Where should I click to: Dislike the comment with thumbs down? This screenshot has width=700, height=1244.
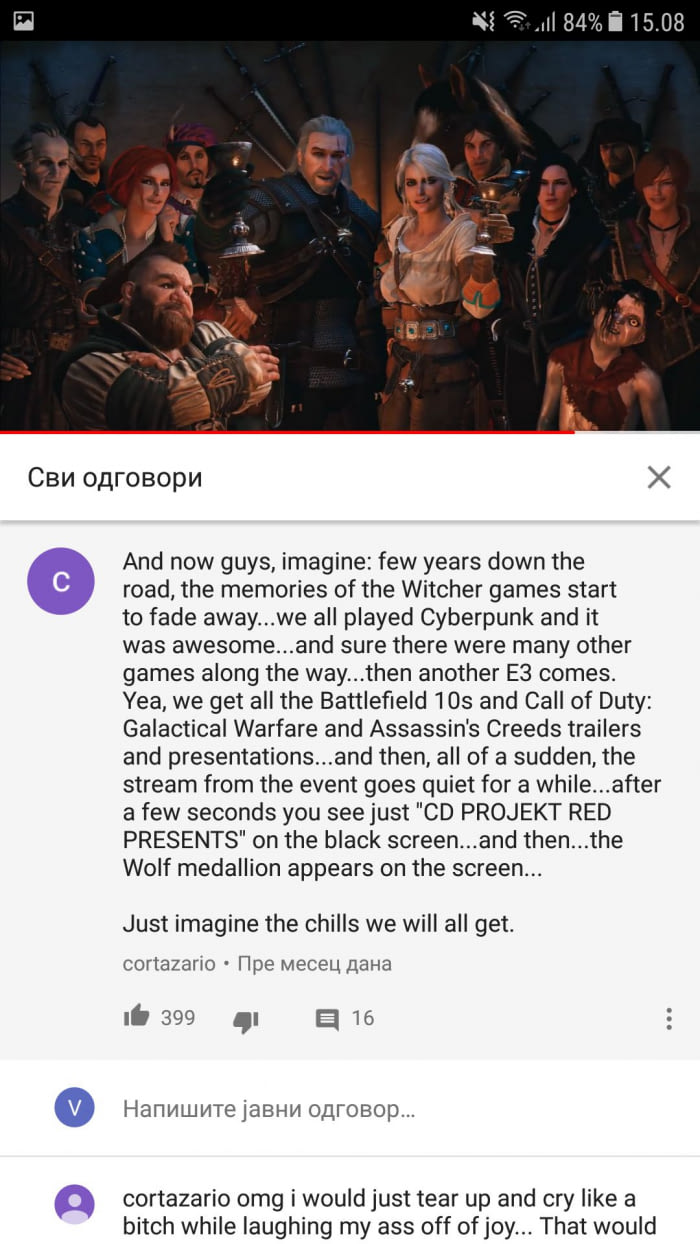[x=246, y=1020]
